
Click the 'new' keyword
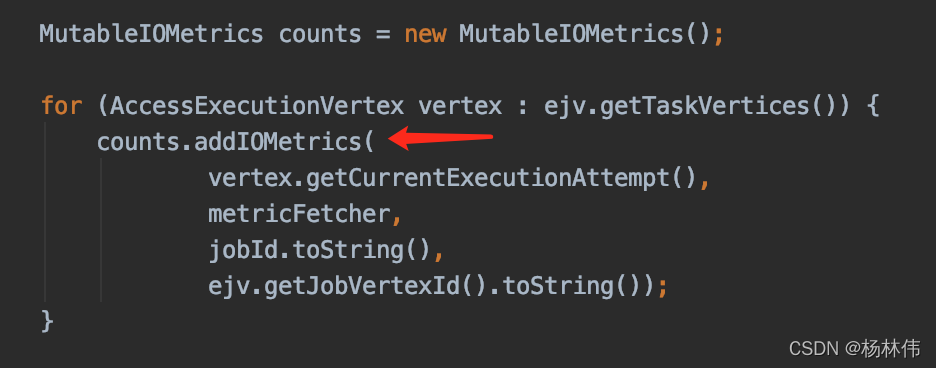[x=425, y=34]
